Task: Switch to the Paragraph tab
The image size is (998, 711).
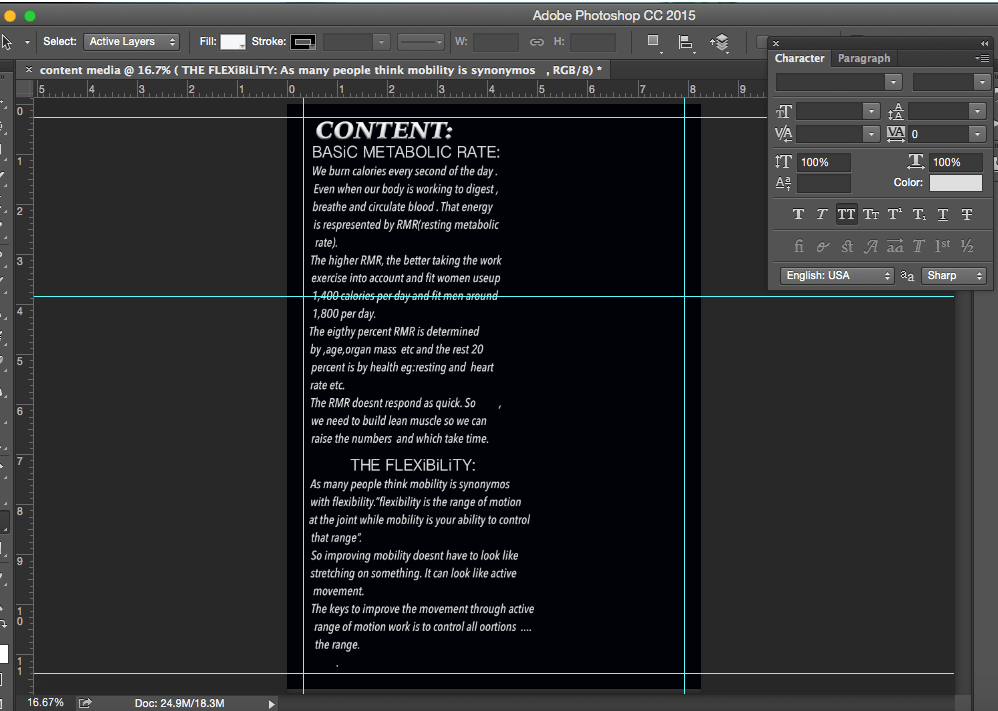Action: [x=863, y=59]
